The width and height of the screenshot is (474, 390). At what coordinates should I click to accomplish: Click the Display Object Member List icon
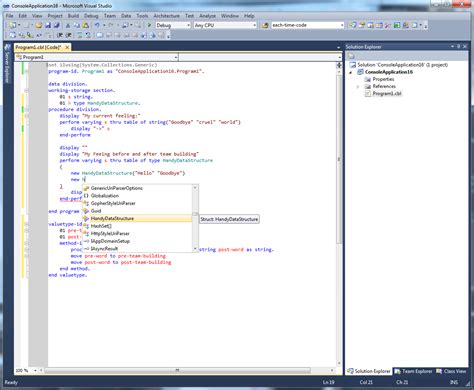click(x=13, y=35)
